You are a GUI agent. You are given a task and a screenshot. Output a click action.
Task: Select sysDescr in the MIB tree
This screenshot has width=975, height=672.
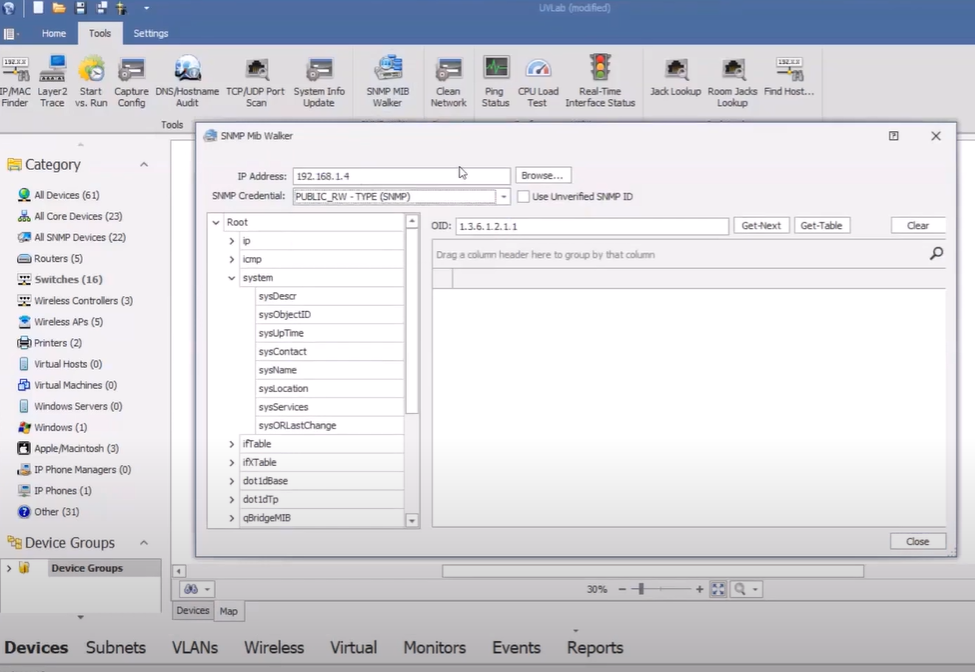pyautogui.click(x=330, y=296)
